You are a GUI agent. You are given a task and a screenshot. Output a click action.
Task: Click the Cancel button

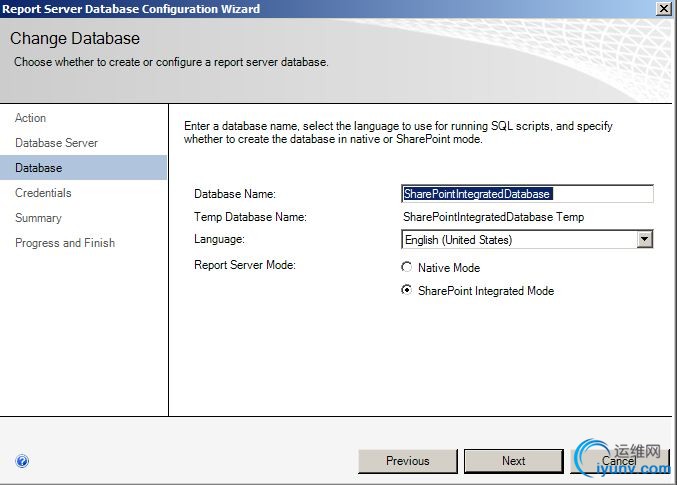pos(620,461)
